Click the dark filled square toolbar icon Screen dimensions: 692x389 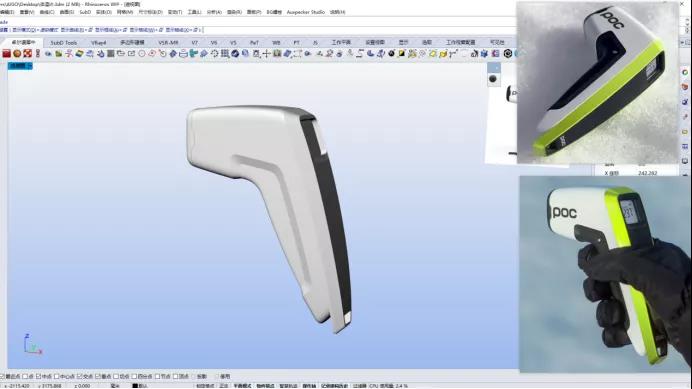click(110, 53)
